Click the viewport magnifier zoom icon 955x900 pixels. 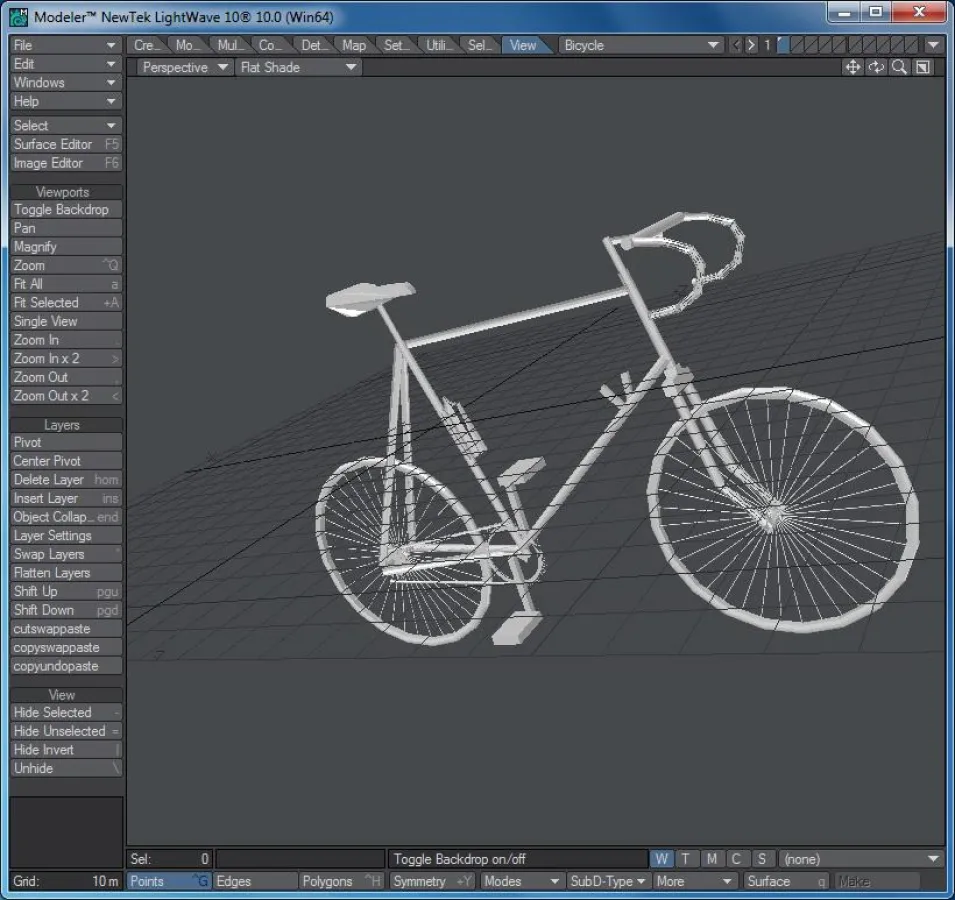[x=899, y=67]
